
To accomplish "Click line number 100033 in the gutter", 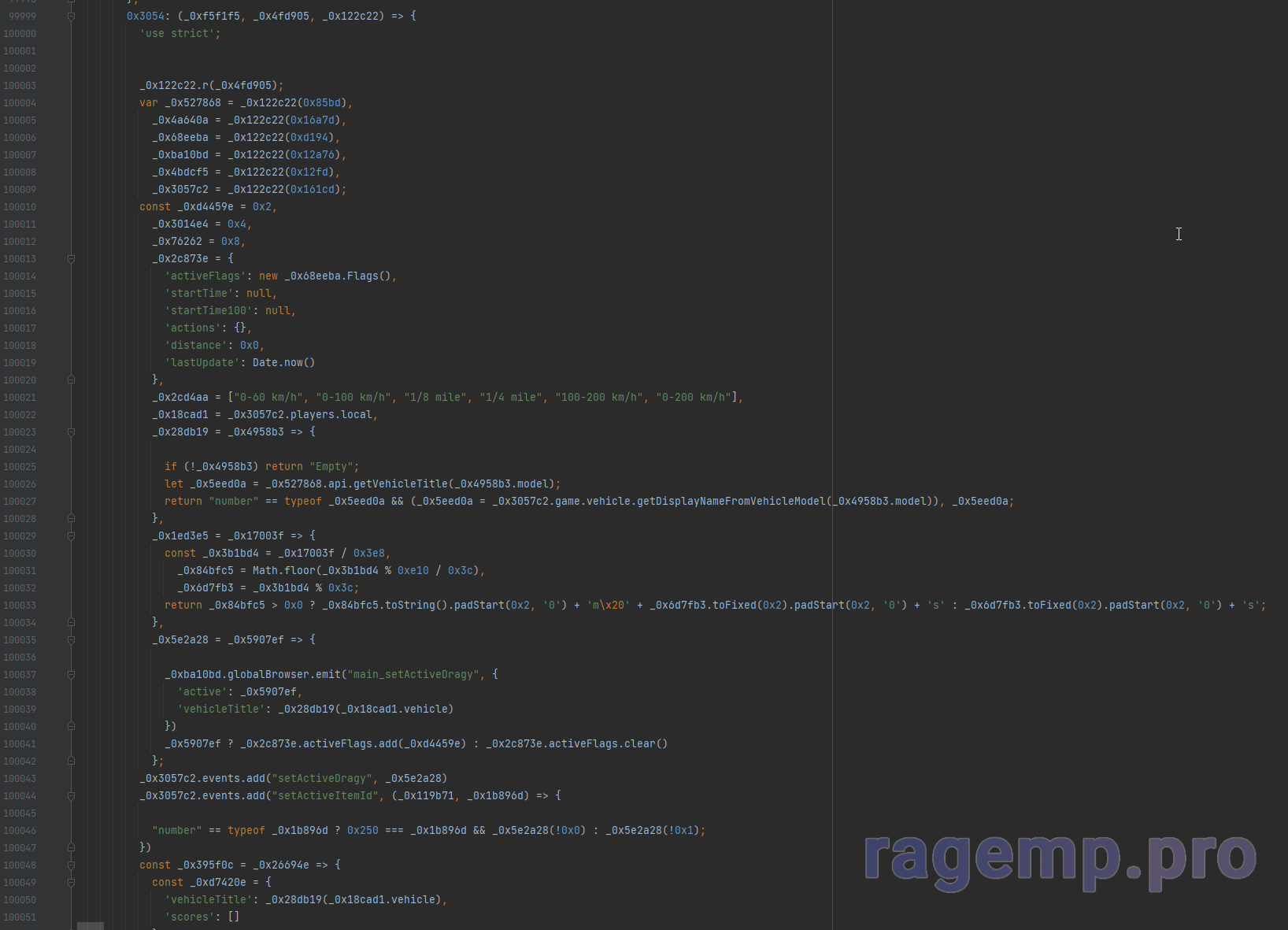I will pyautogui.click(x=20, y=605).
